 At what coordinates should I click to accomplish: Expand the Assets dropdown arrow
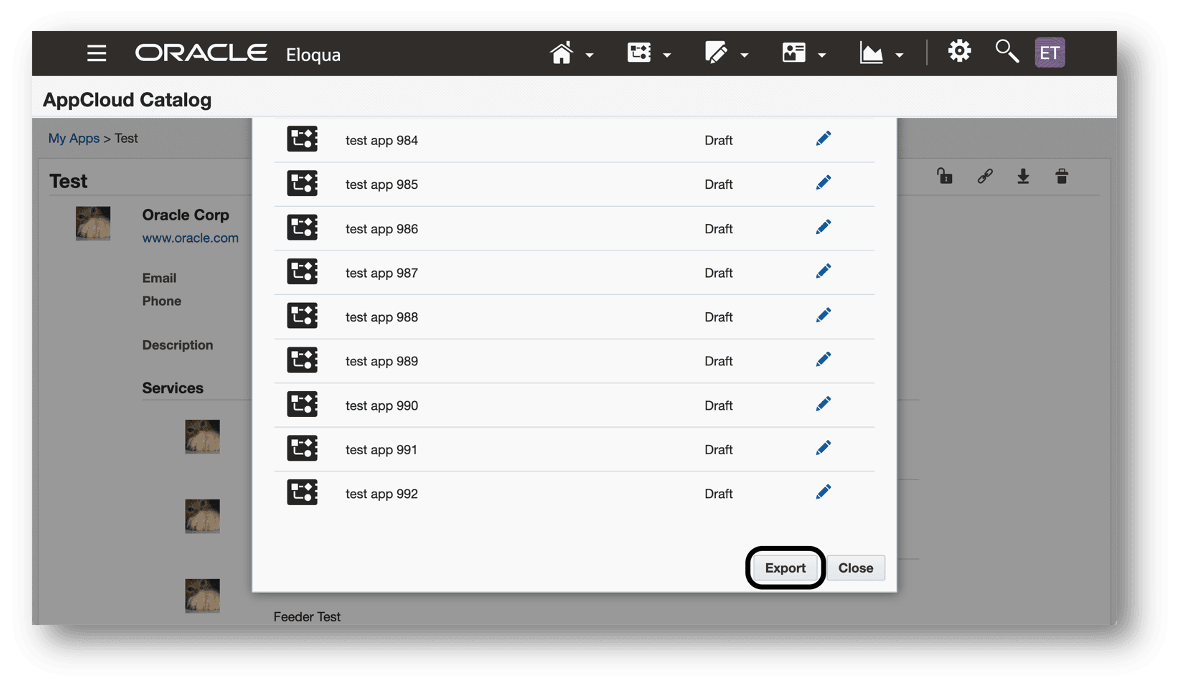tap(744, 55)
